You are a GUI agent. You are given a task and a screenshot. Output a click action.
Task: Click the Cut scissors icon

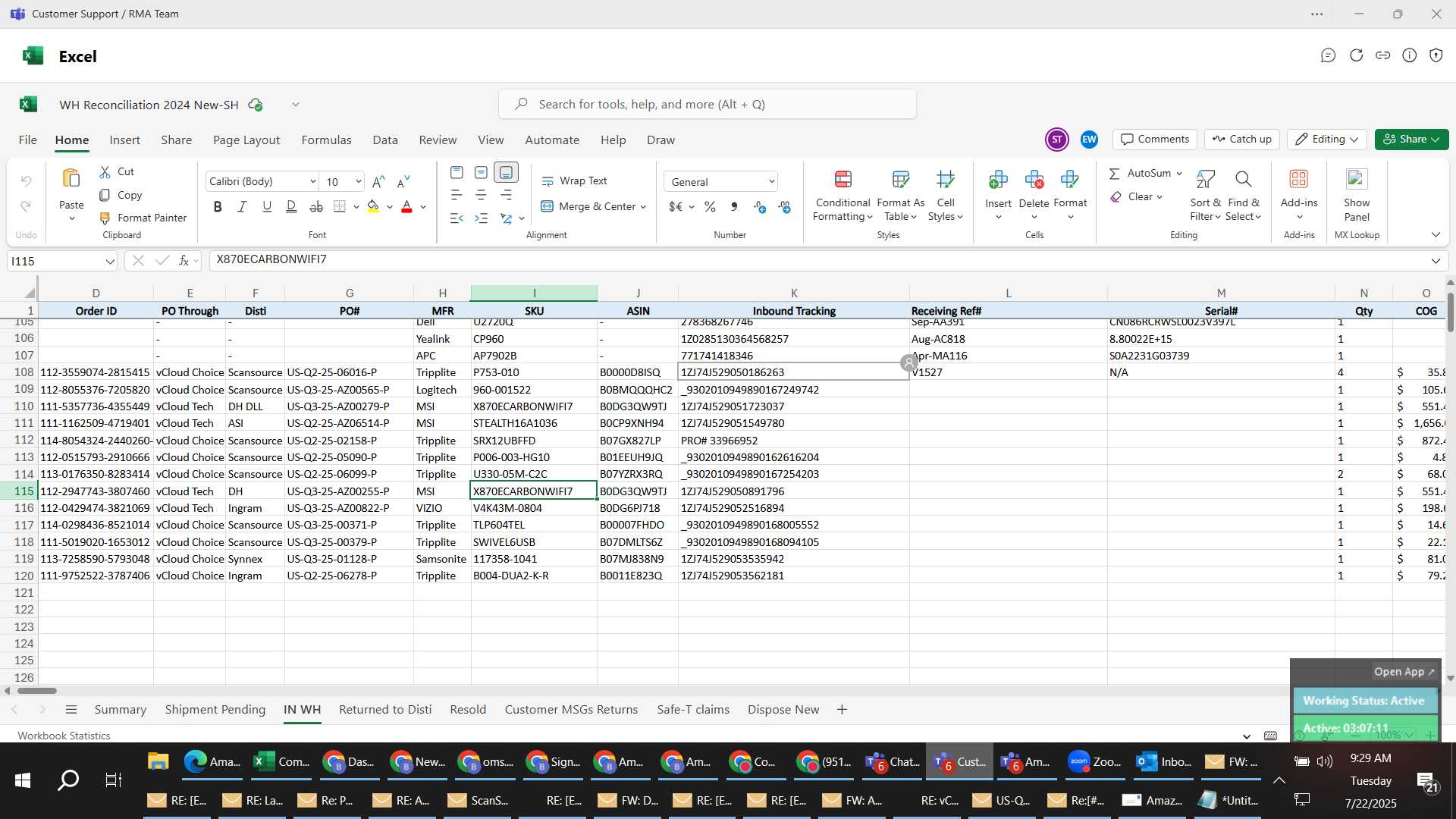pos(105,172)
